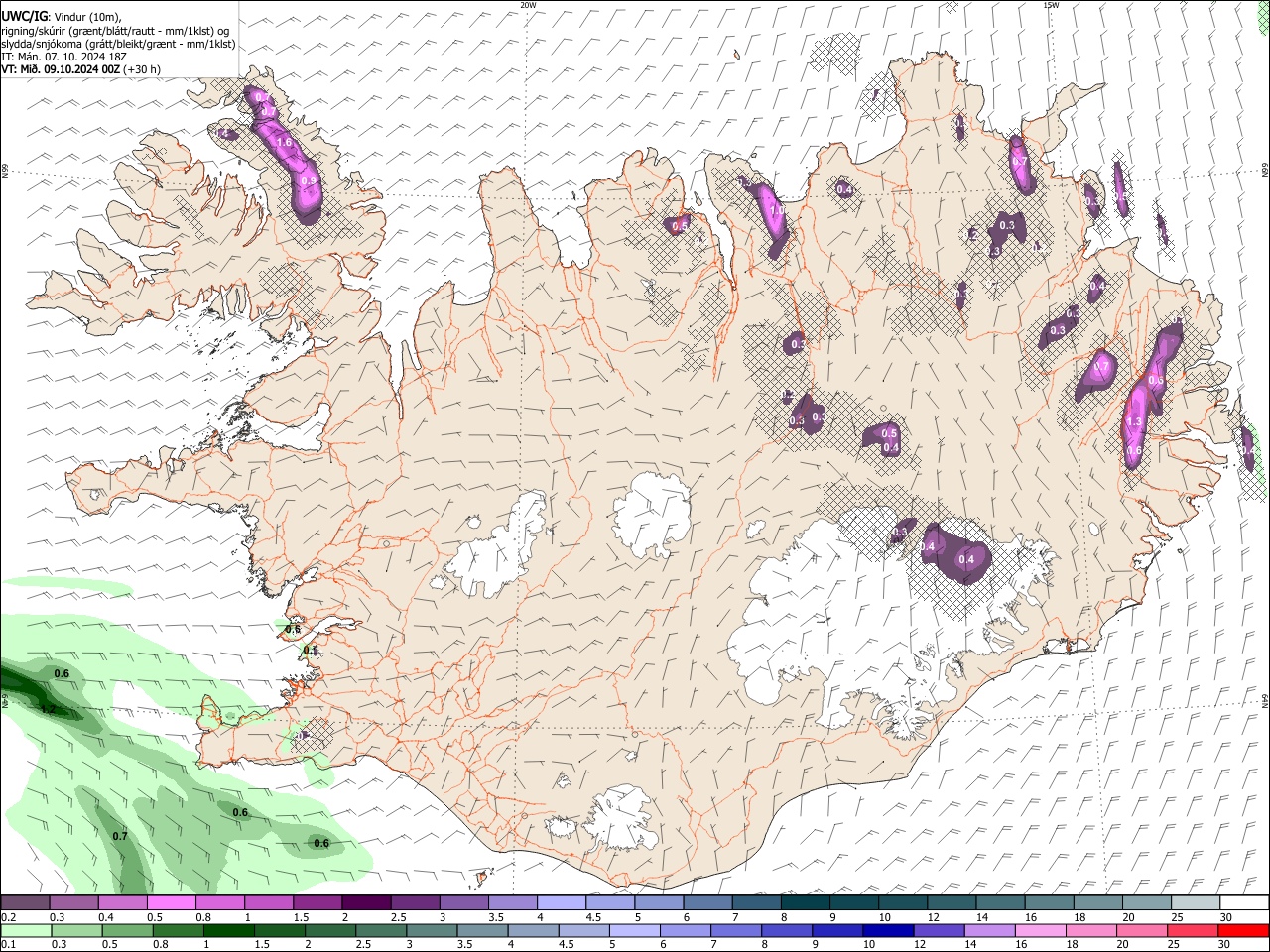Pick the bright red 30 legend swatch
This screenshot has height=952, width=1270.
(1243, 930)
